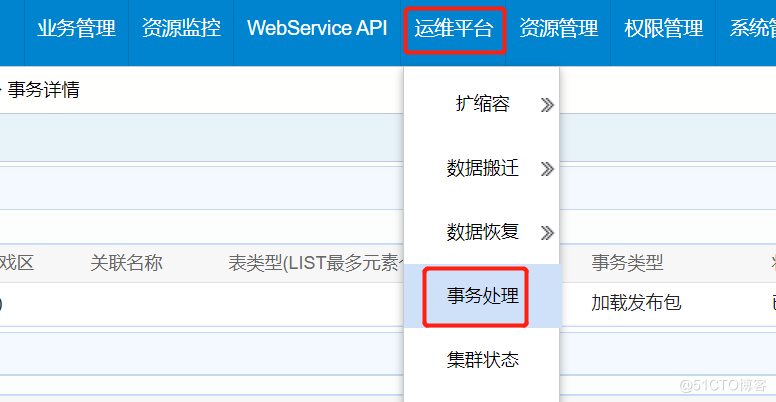Expand the 扩缩容 submenu double-chevron arrow
This screenshot has width=776, height=402.
[546, 105]
